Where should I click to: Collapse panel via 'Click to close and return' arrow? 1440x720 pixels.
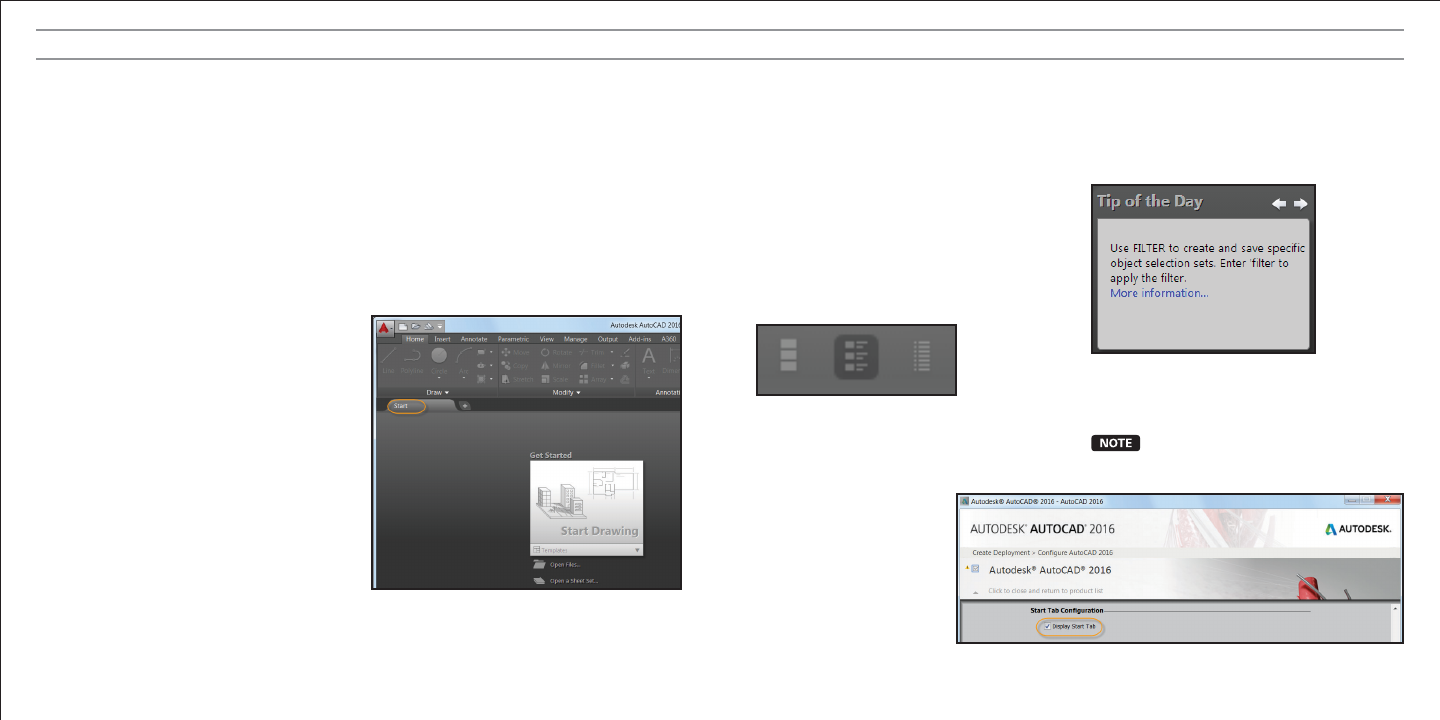pos(975,591)
